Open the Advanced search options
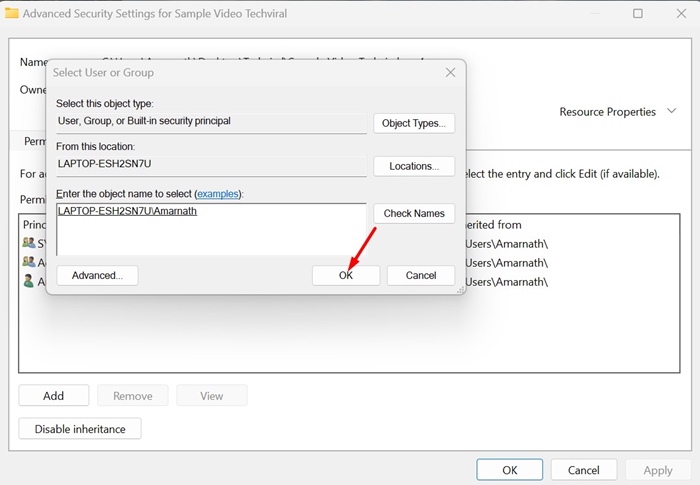 click(x=97, y=275)
